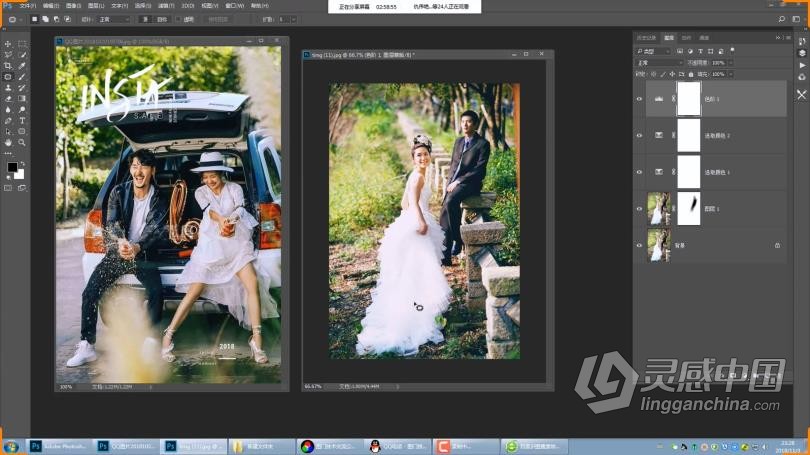Click the 源 button in options bar

(146, 19)
